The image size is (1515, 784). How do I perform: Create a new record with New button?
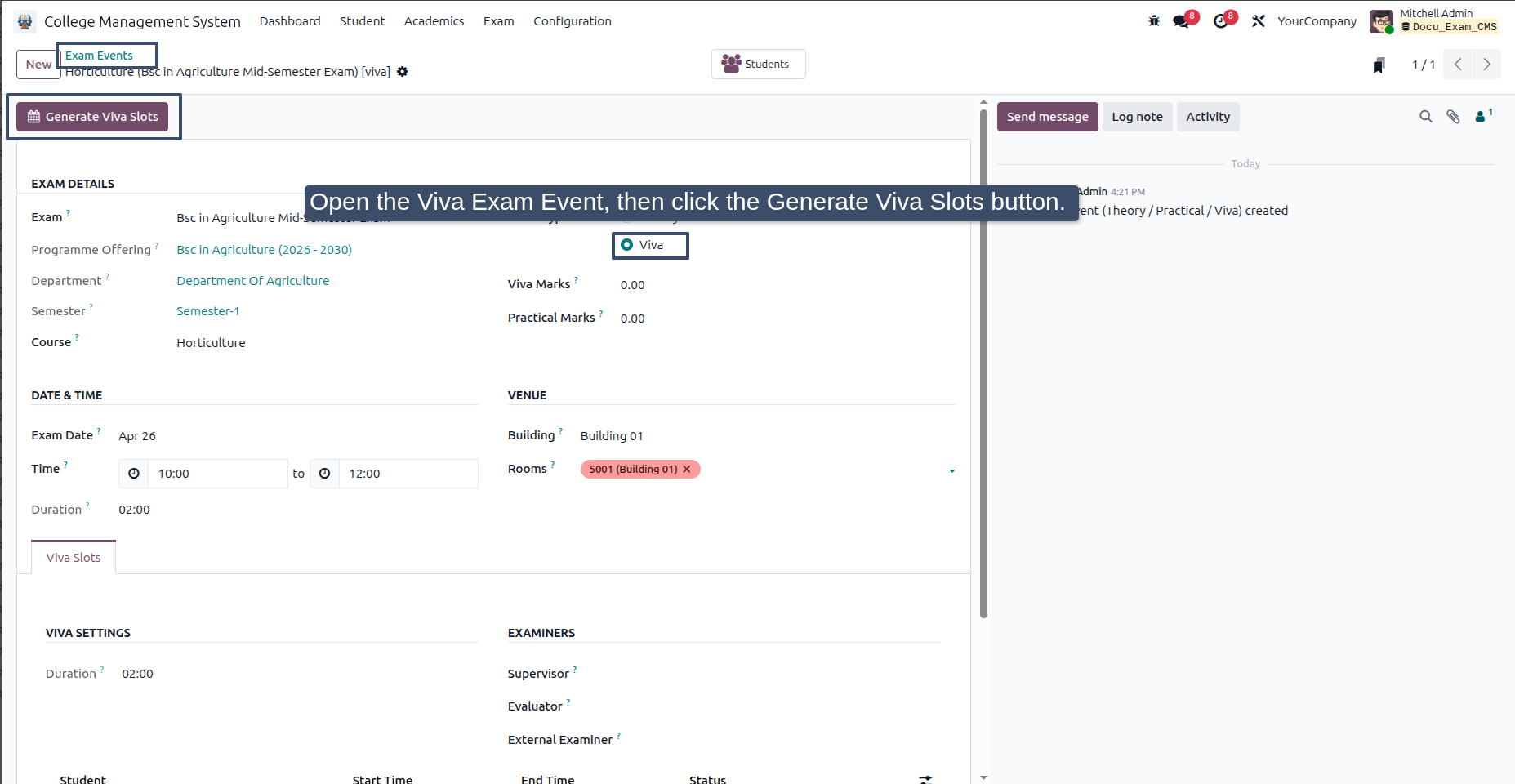tap(38, 65)
